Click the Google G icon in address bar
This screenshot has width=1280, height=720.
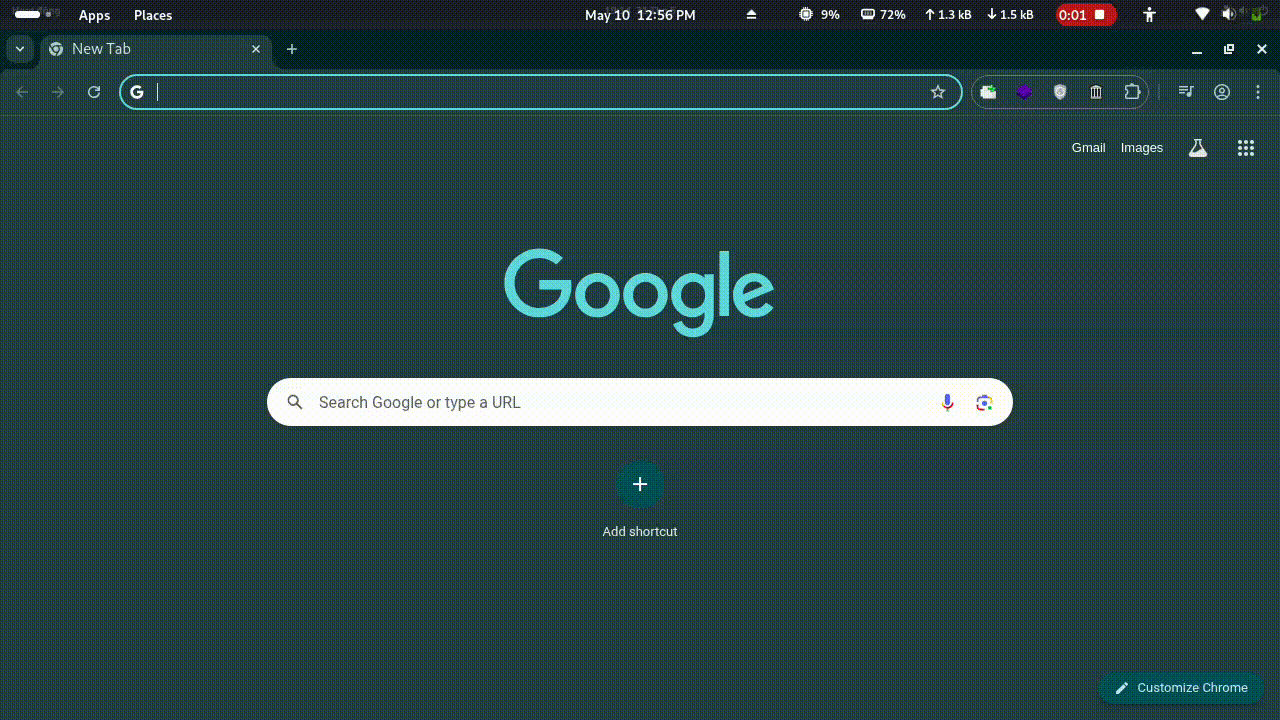click(x=137, y=92)
